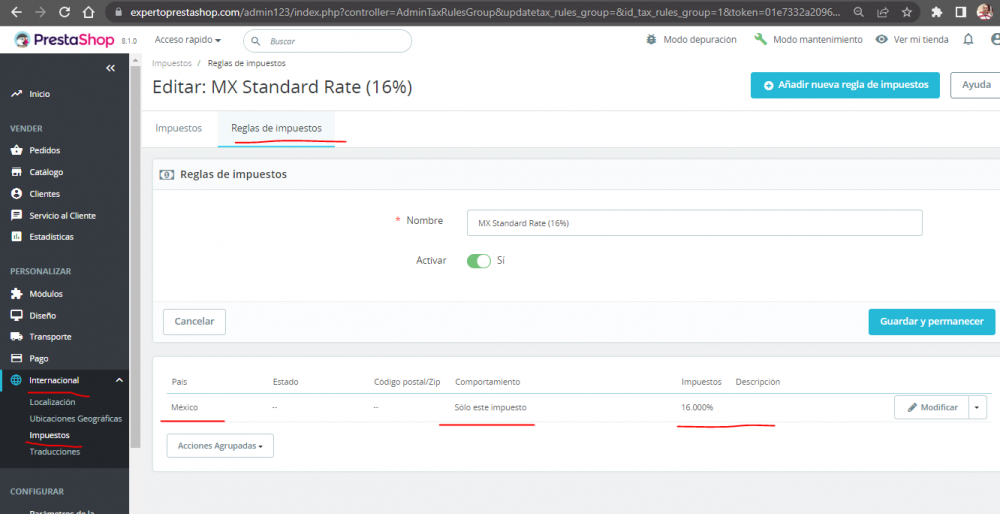This screenshot has height=514, width=1000.
Task: Click the Impuestos breadcrumb link
Action: (172, 63)
